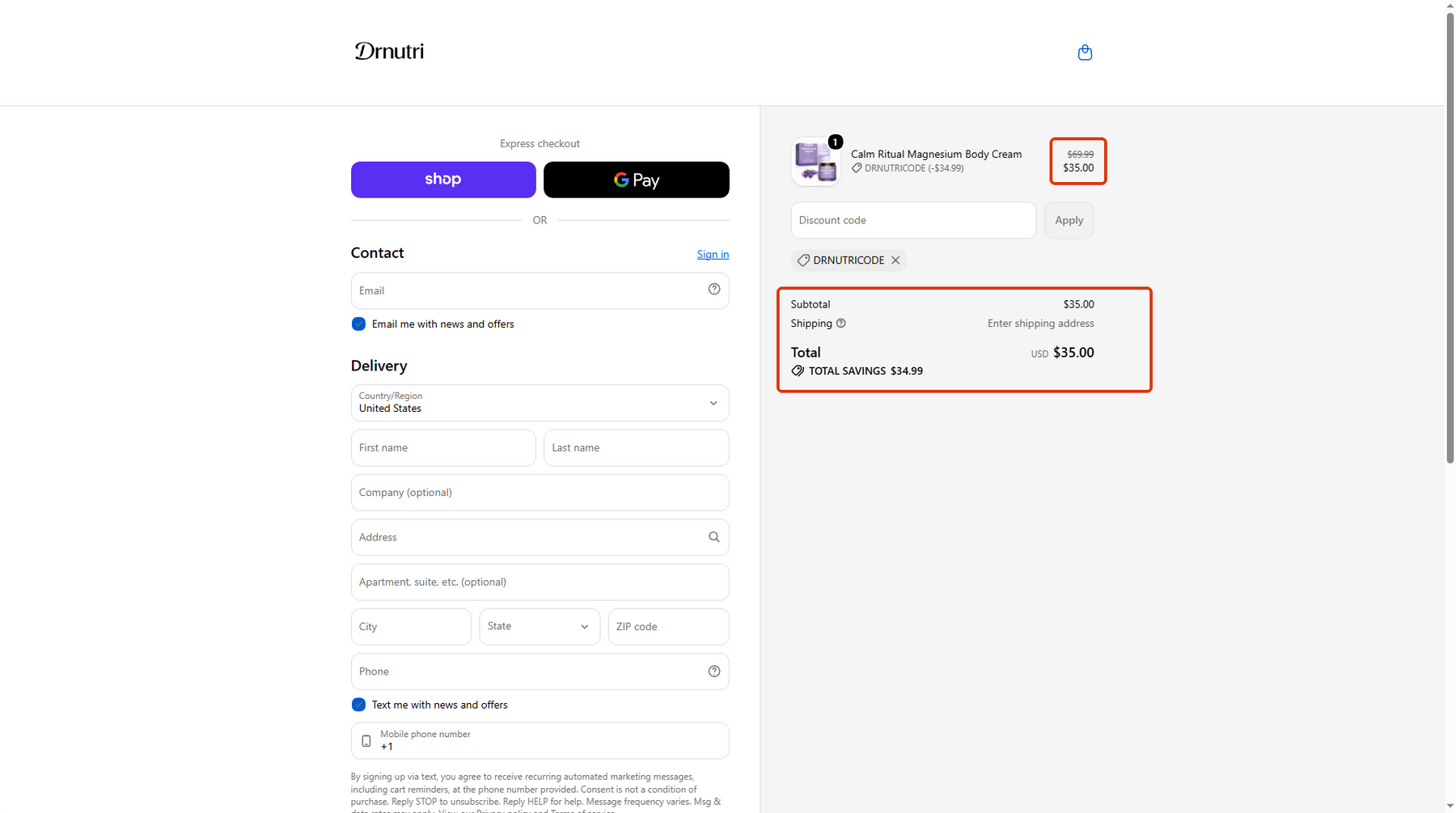Click the Calm Ritual cream product thumbnail
This screenshot has height=813, width=1456.
coord(815,161)
